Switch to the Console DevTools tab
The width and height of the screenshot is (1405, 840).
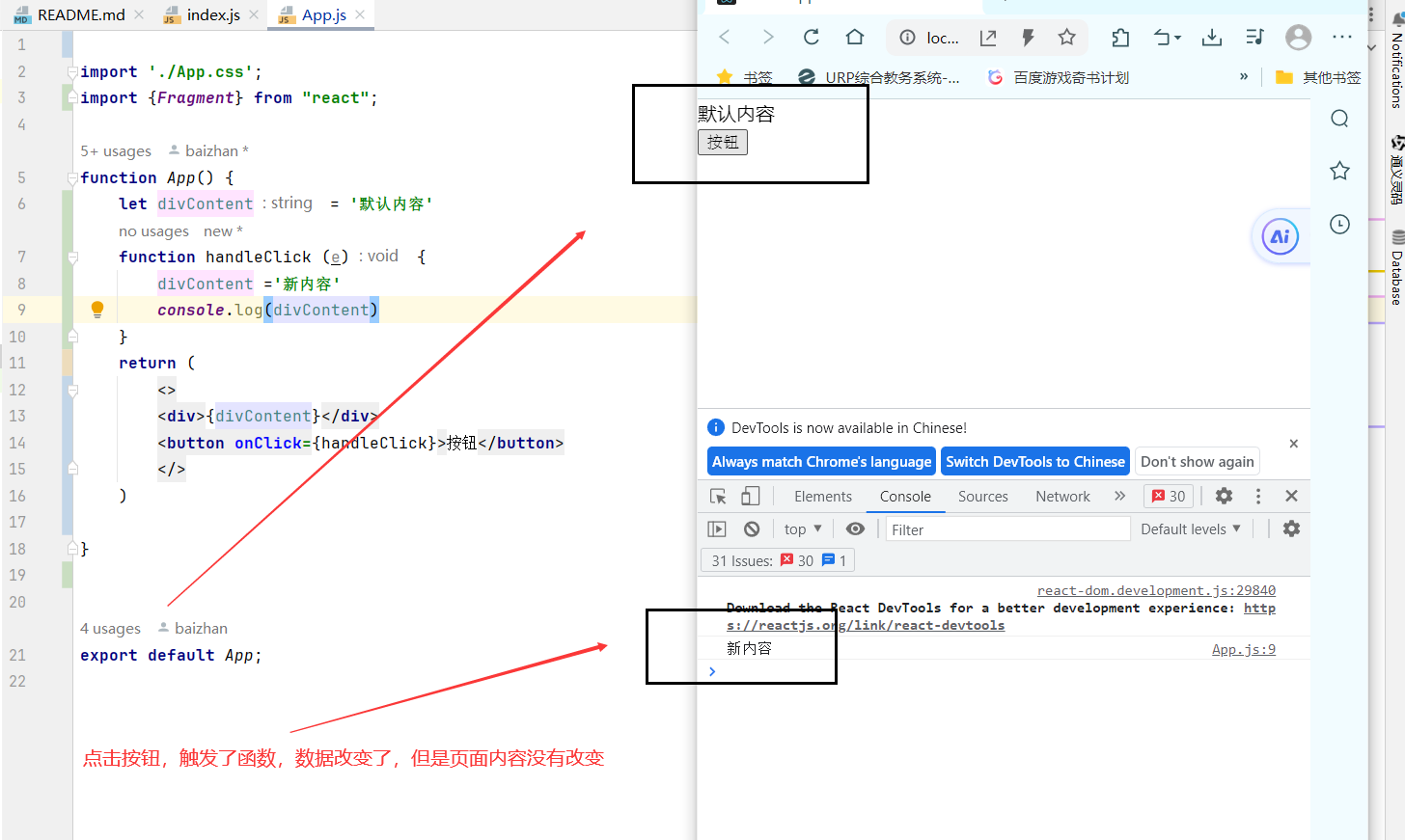[x=905, y=496]
